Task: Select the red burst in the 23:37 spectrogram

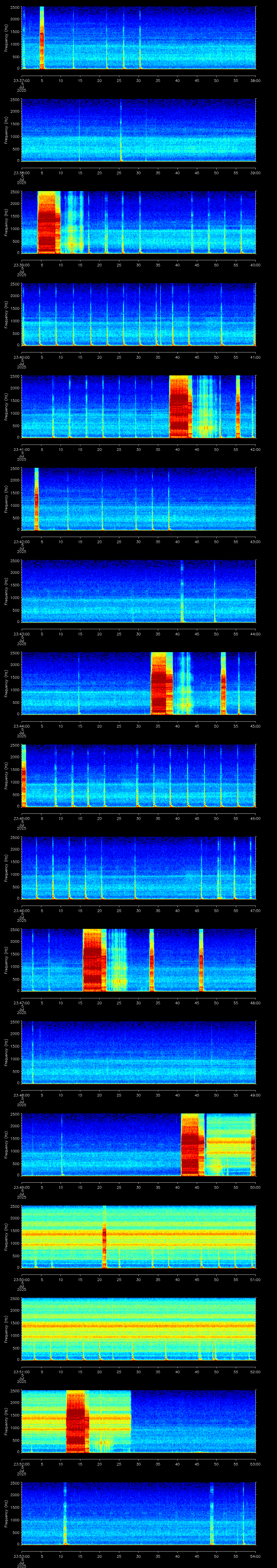Action: 42,38
